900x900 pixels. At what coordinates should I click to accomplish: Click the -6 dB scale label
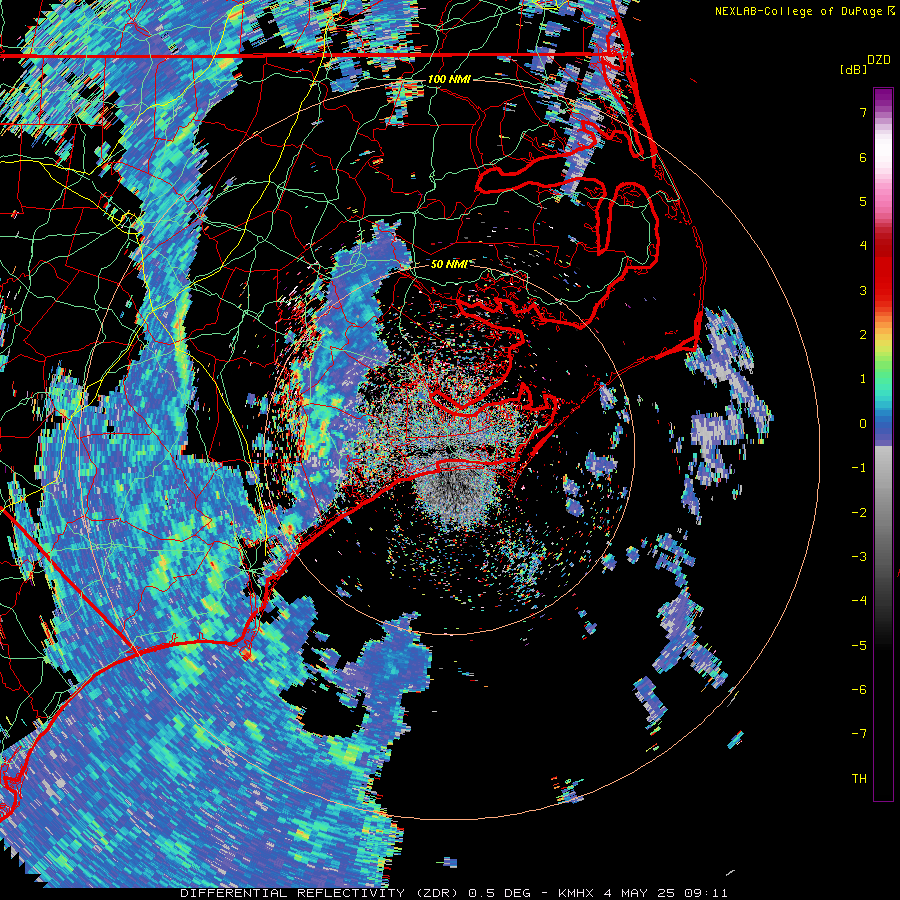[859, 690]
